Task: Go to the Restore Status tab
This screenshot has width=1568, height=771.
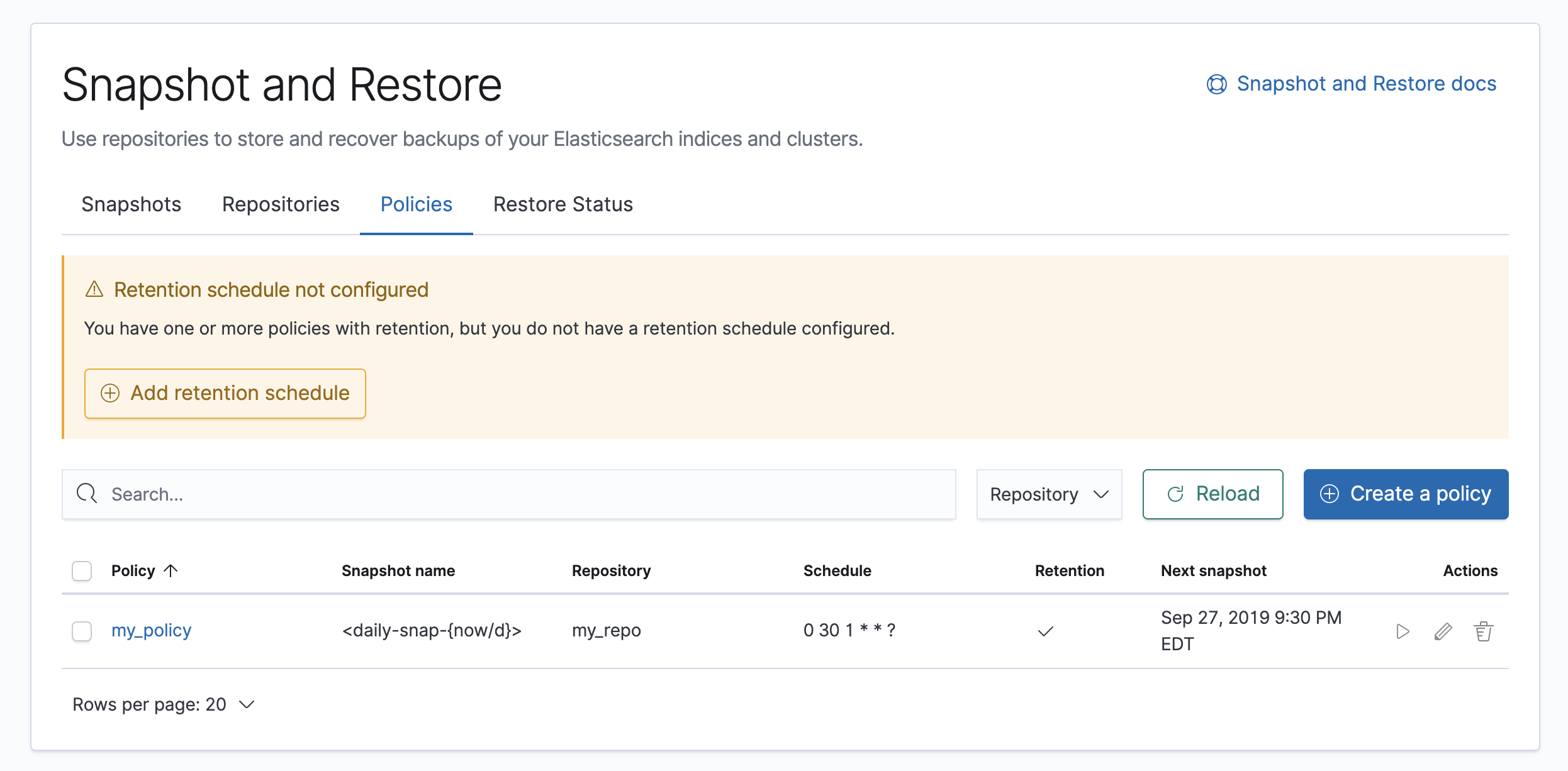Action: [x=563, y=204]
